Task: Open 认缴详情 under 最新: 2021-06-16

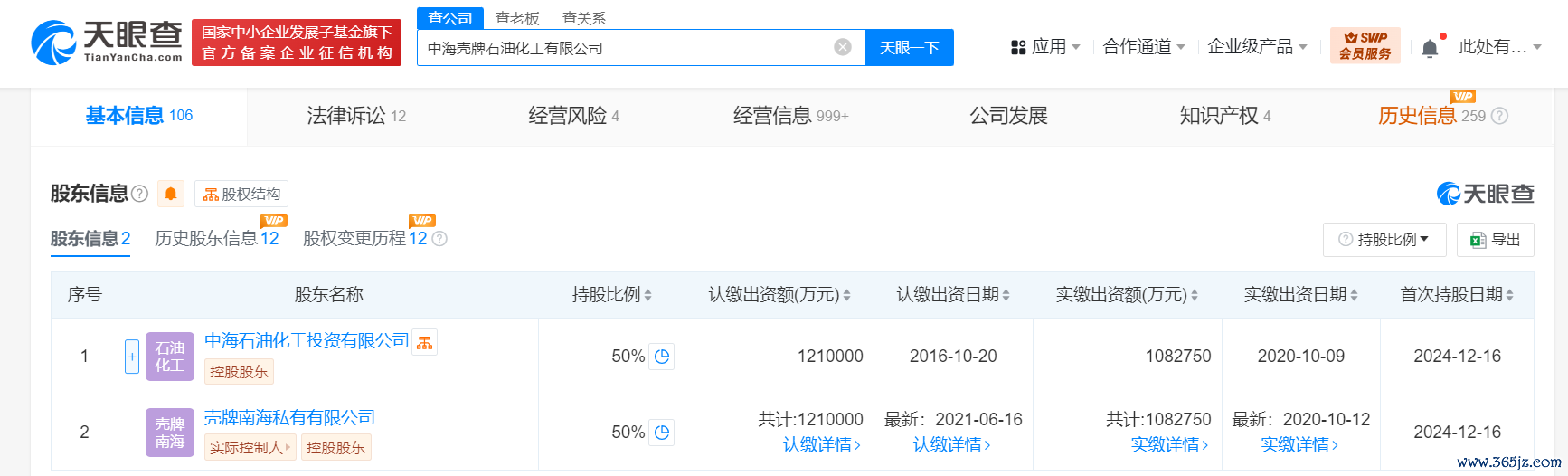Action: (x=952, y=444)
